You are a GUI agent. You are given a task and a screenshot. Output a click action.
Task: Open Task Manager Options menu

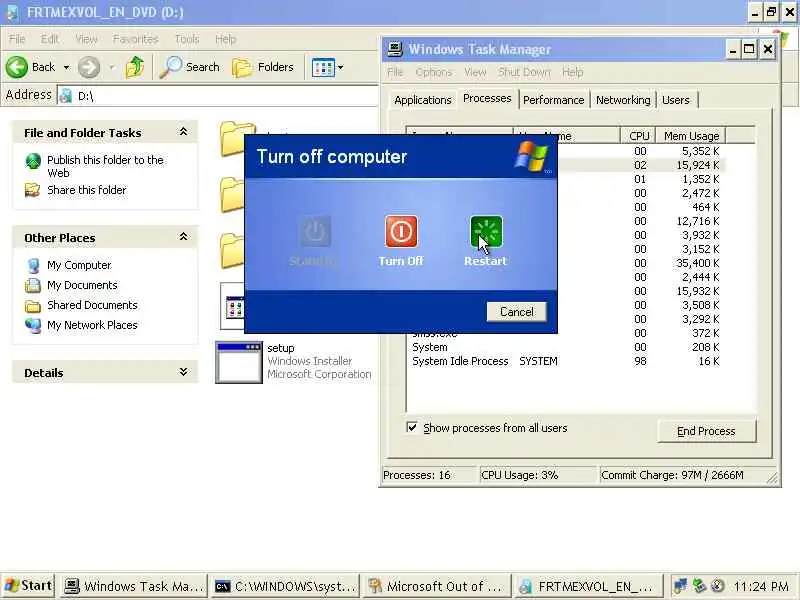click(x=434, y=72)
